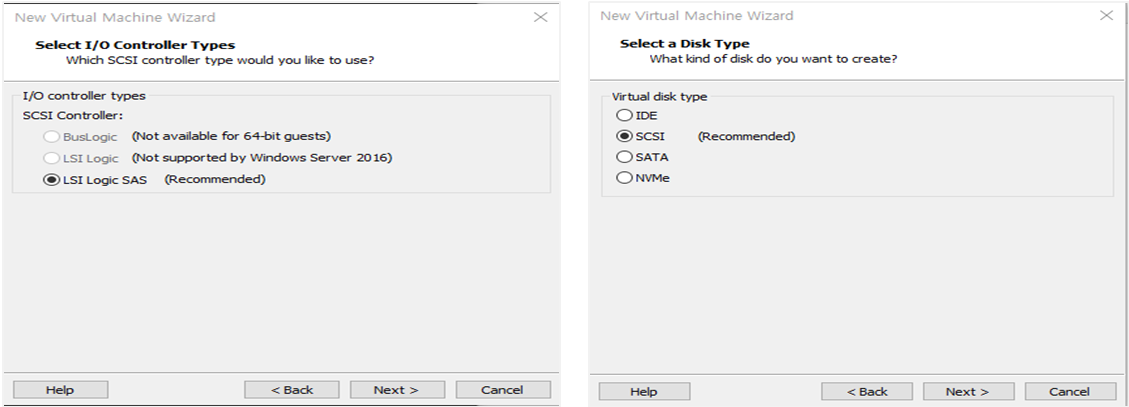Select the BusLogic SCSI controller option
Image resolution: width=1129 pixels, height=407 pixels.
coord(51,136)
